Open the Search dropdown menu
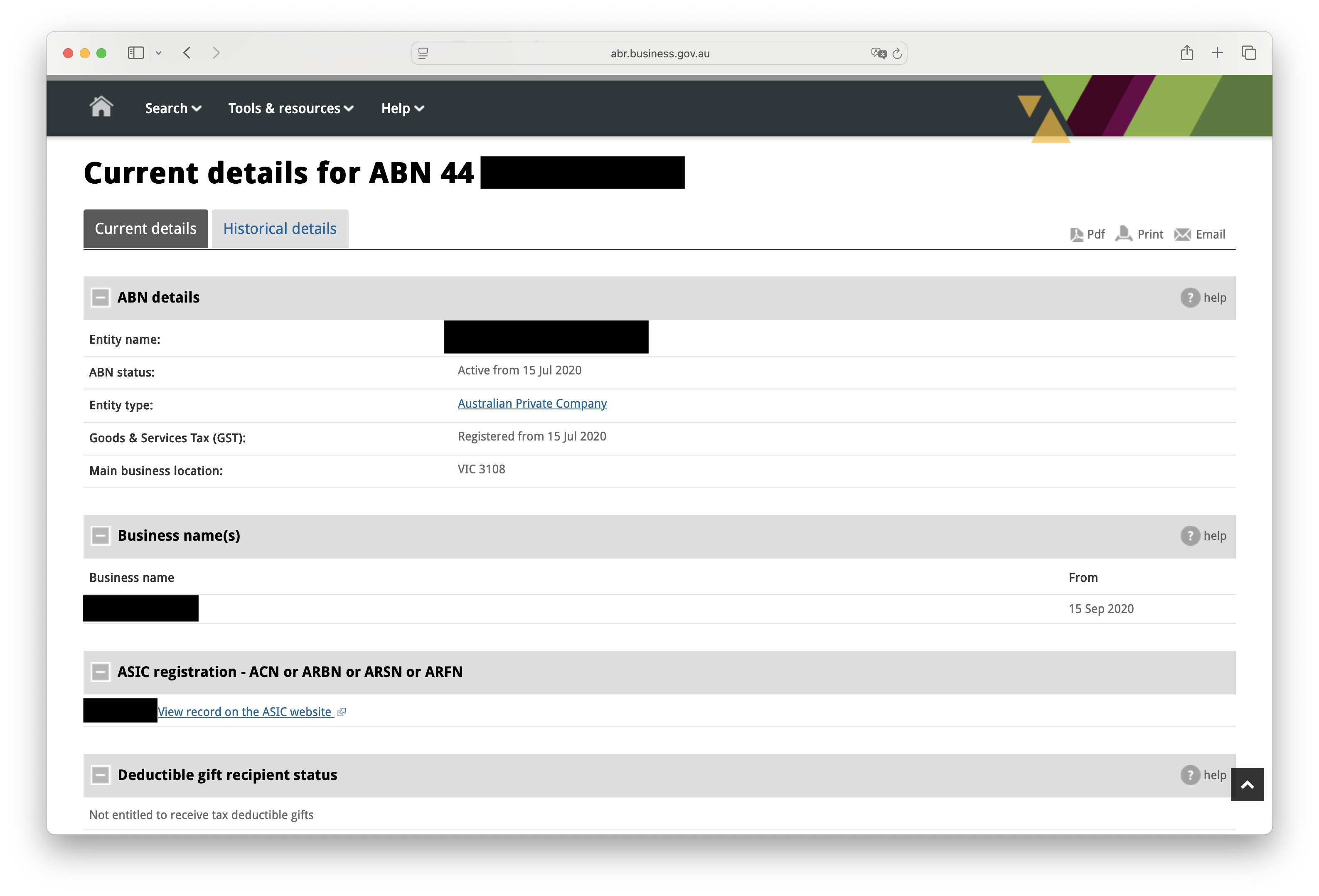This screenshot has width=1319, height=896. (173, 108)
